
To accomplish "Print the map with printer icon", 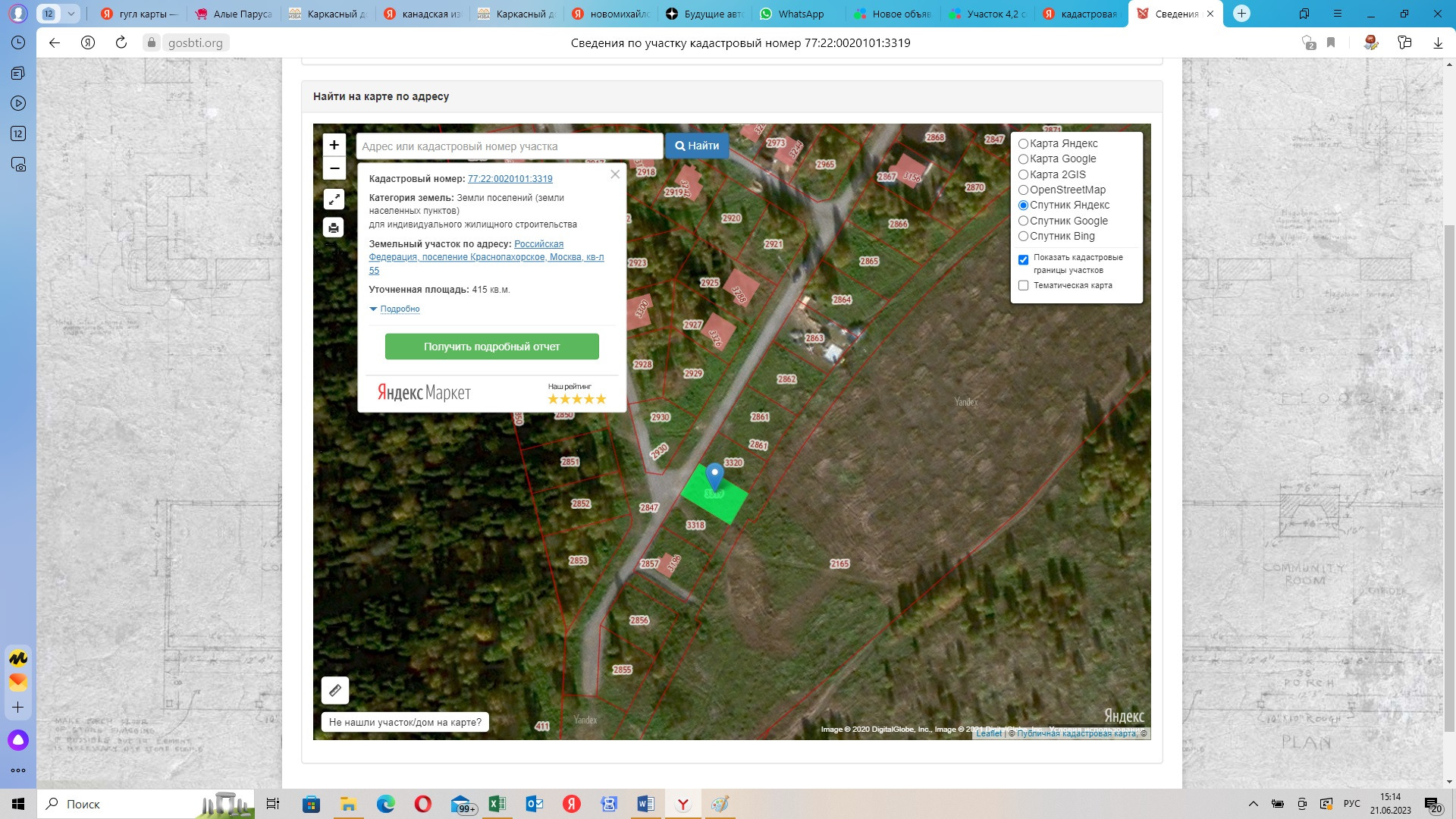I will (x=334, y=227).
